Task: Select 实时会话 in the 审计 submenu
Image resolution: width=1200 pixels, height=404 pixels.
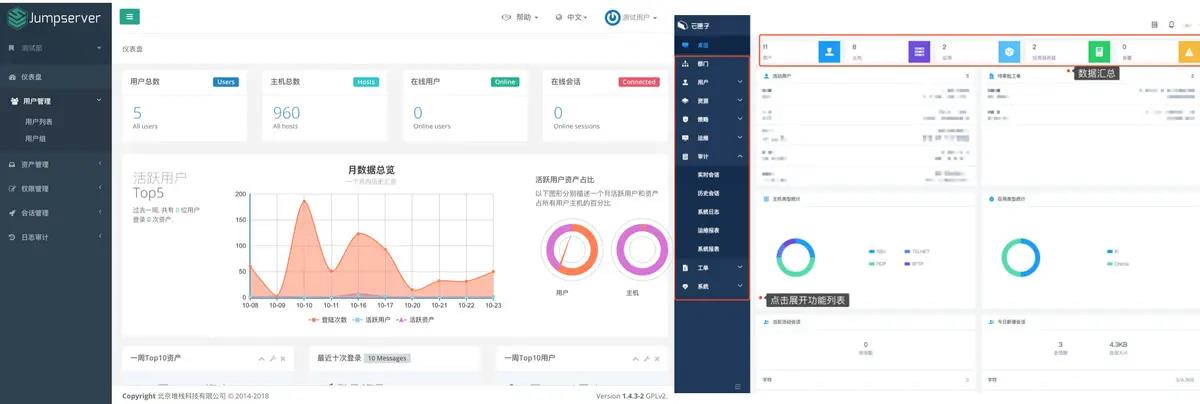Action: tap(709, 175)
